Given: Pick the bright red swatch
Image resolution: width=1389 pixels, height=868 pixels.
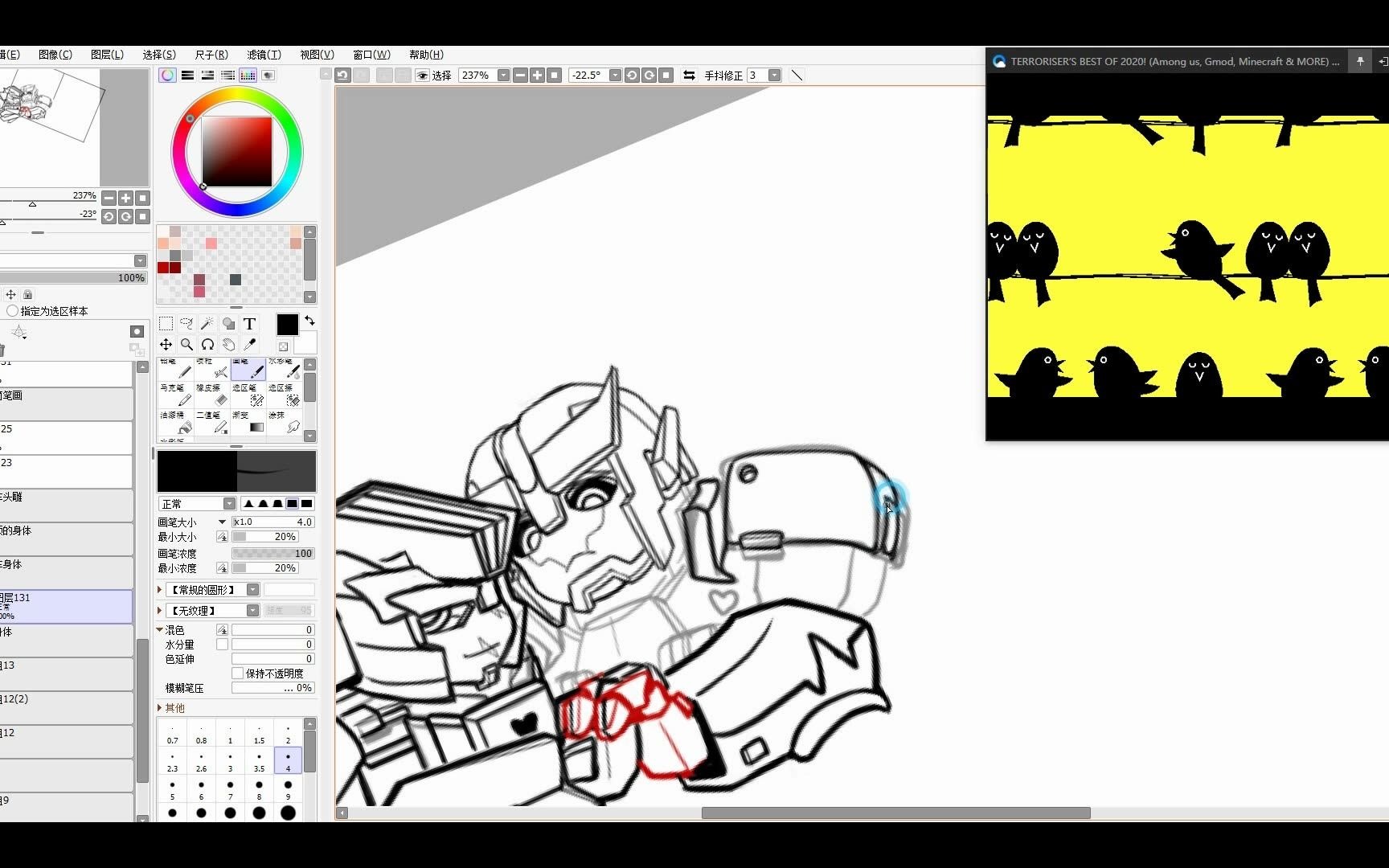Looking at the screenshot, I should click(163, 268).
